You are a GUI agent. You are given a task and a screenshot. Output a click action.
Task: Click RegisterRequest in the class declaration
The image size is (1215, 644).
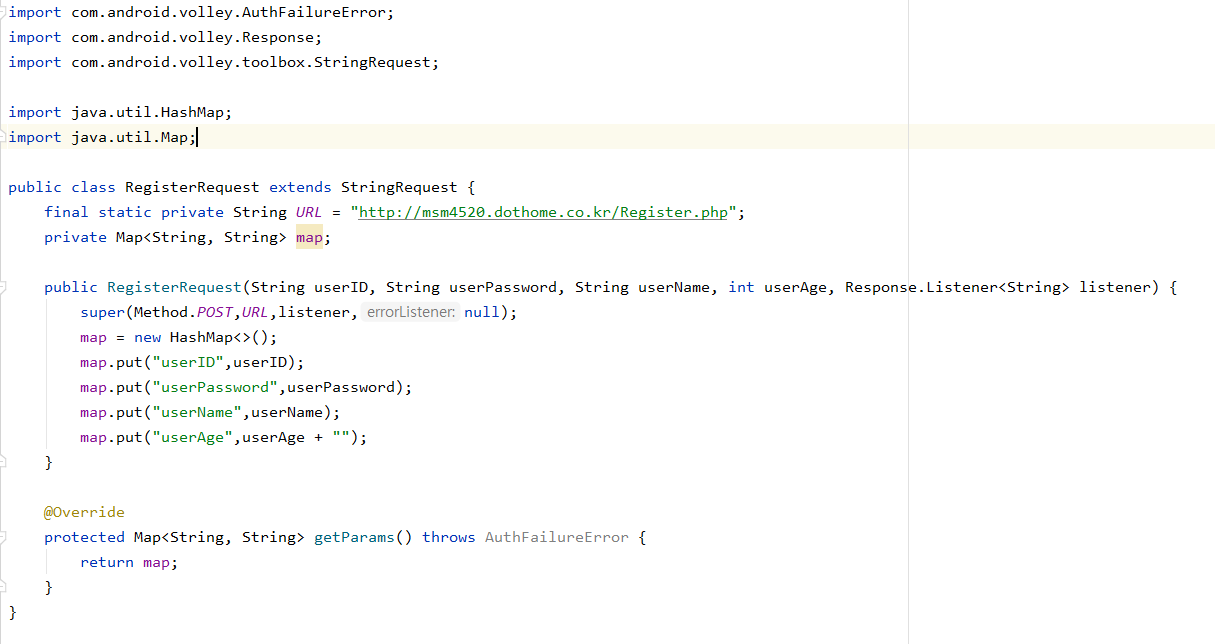tap(192, 187)
